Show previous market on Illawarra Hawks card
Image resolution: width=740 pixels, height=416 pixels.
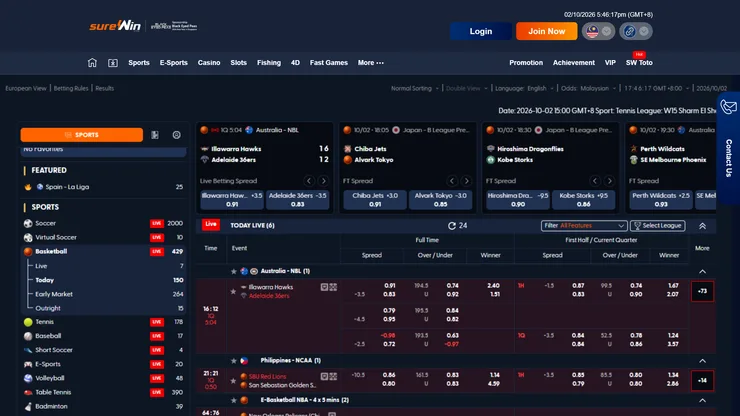pos(309,181)
